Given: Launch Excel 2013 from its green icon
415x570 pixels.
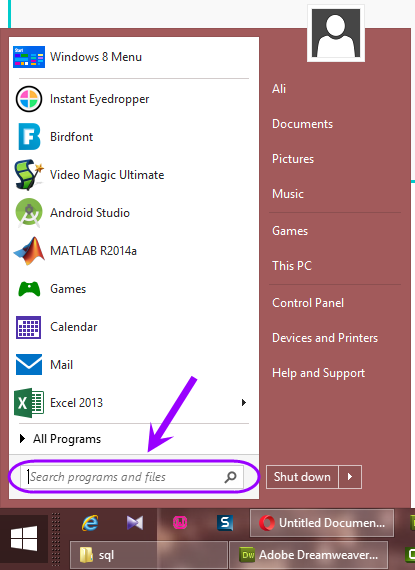Looking at the screenshot, I should (29, 403).
